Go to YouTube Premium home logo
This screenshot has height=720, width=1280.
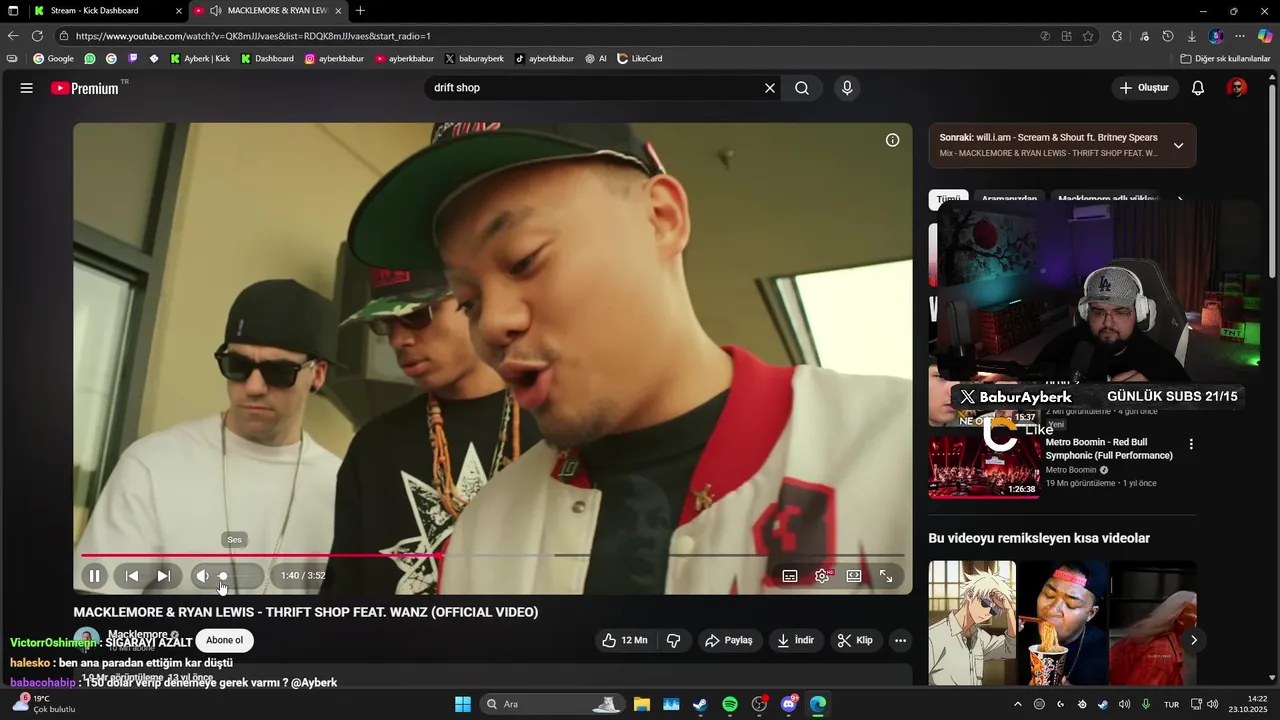point(85,88)
